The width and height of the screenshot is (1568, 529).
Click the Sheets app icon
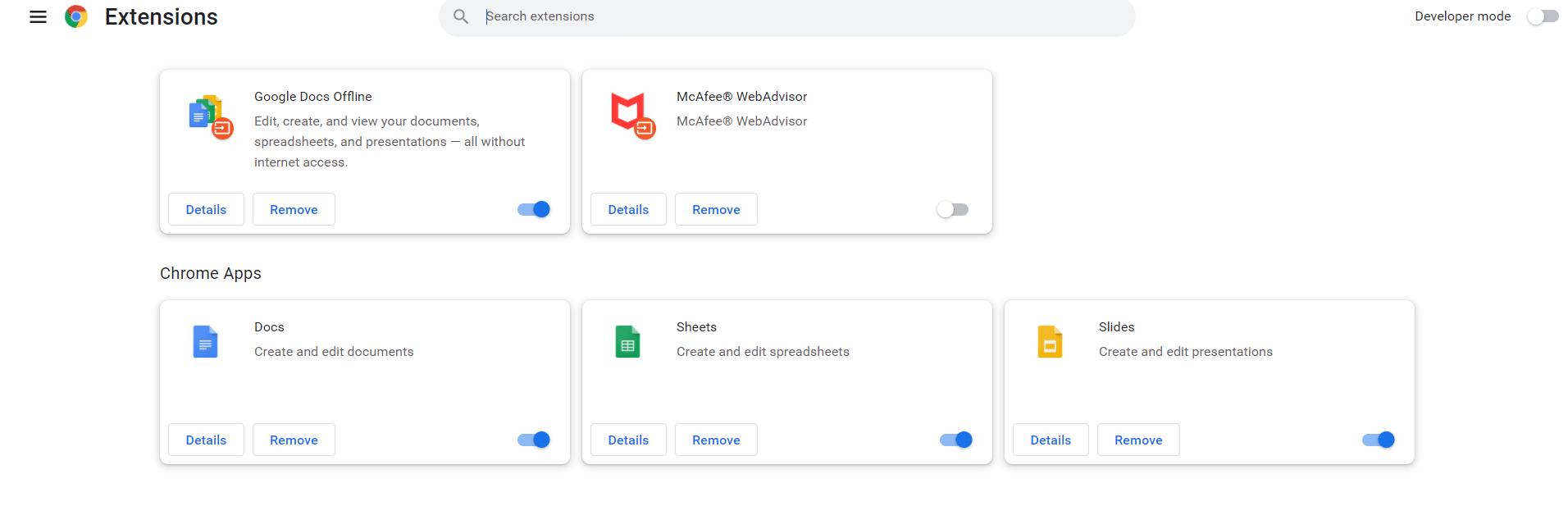627,342
